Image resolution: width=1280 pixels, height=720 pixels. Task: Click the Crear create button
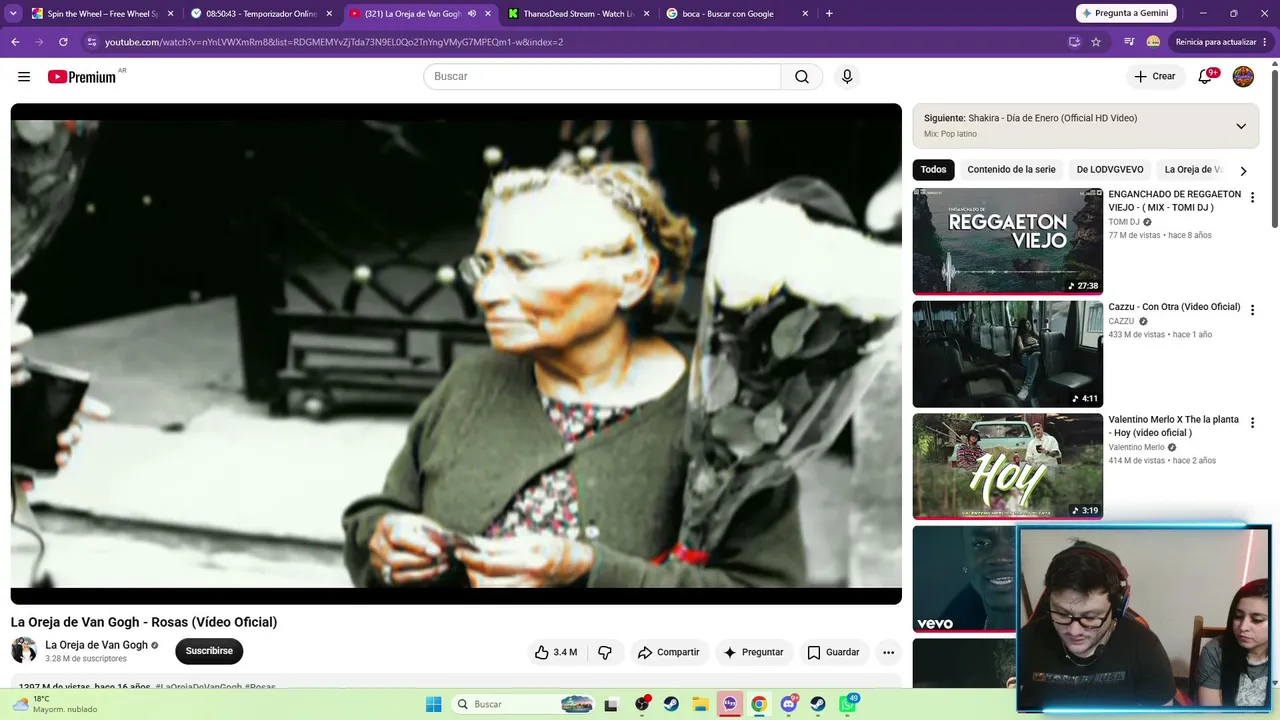(x=1155, y=77)
